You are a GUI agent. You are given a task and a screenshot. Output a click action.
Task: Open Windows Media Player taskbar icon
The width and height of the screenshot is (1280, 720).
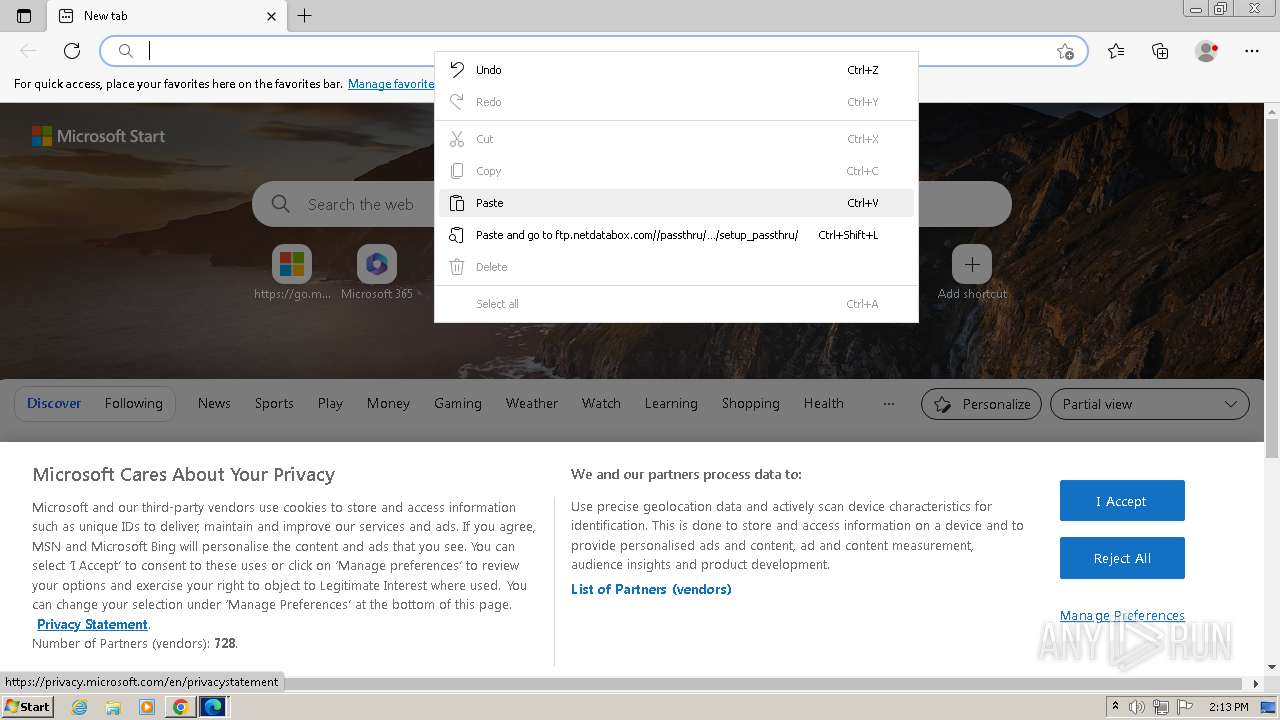(147, 707)
